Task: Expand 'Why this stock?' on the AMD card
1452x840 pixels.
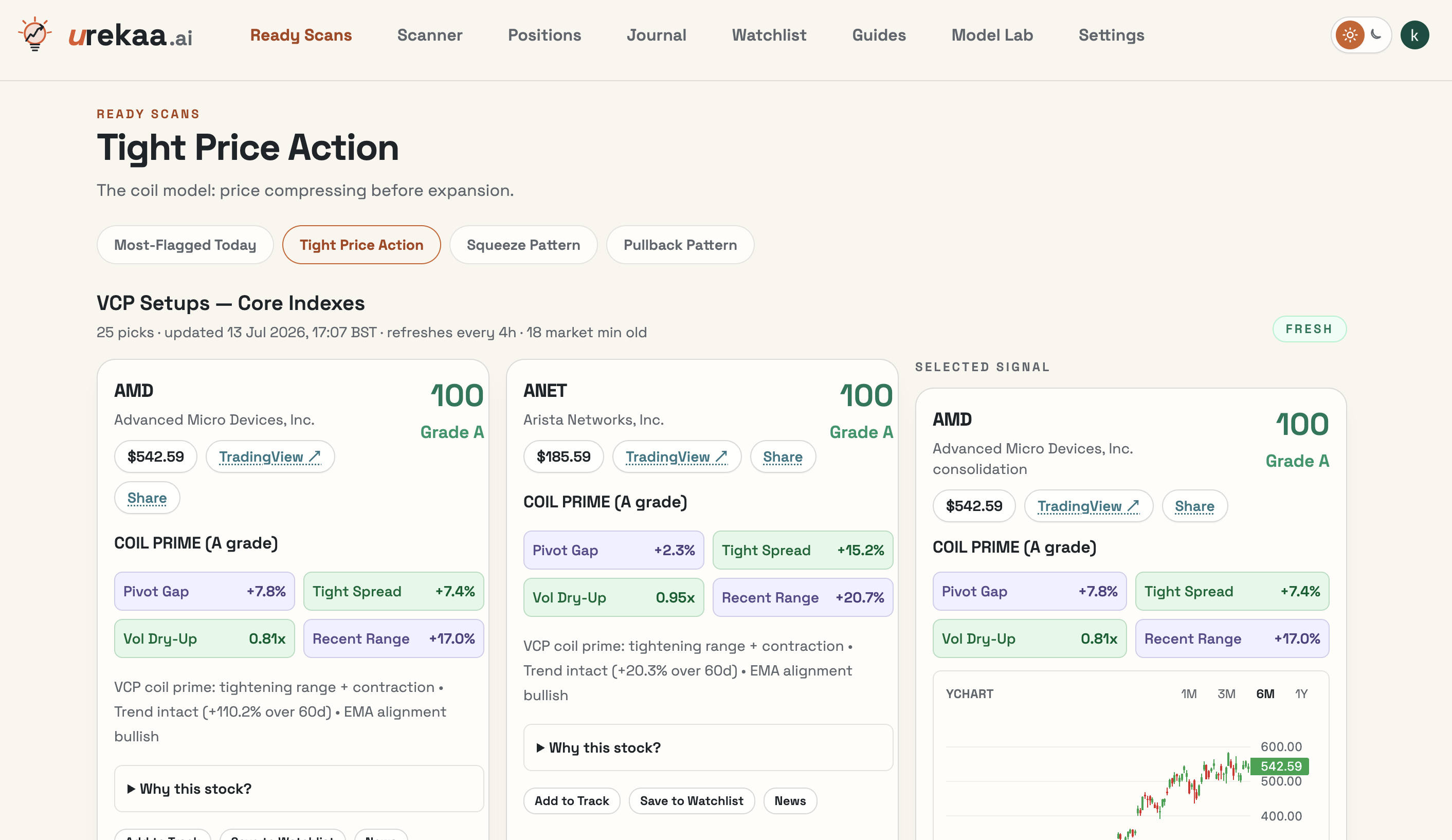Action: pos(299,789)
